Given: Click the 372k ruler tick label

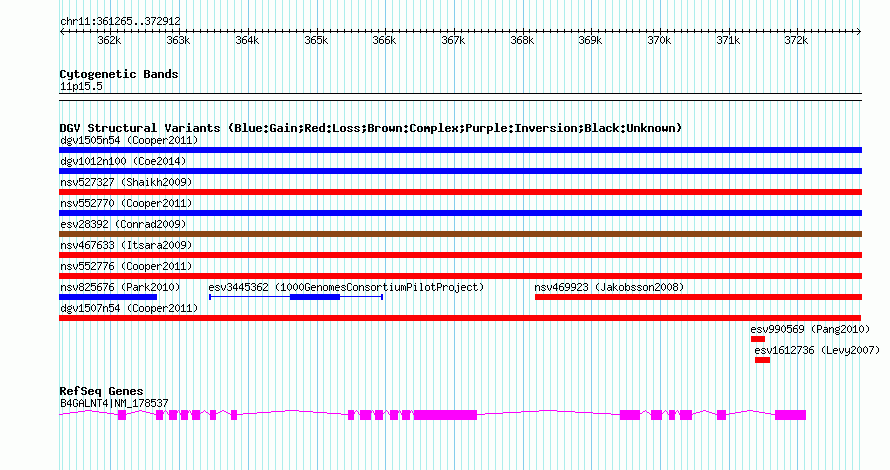Looking at the screenshot, I should pyautogui.click(x=796, y=40).
